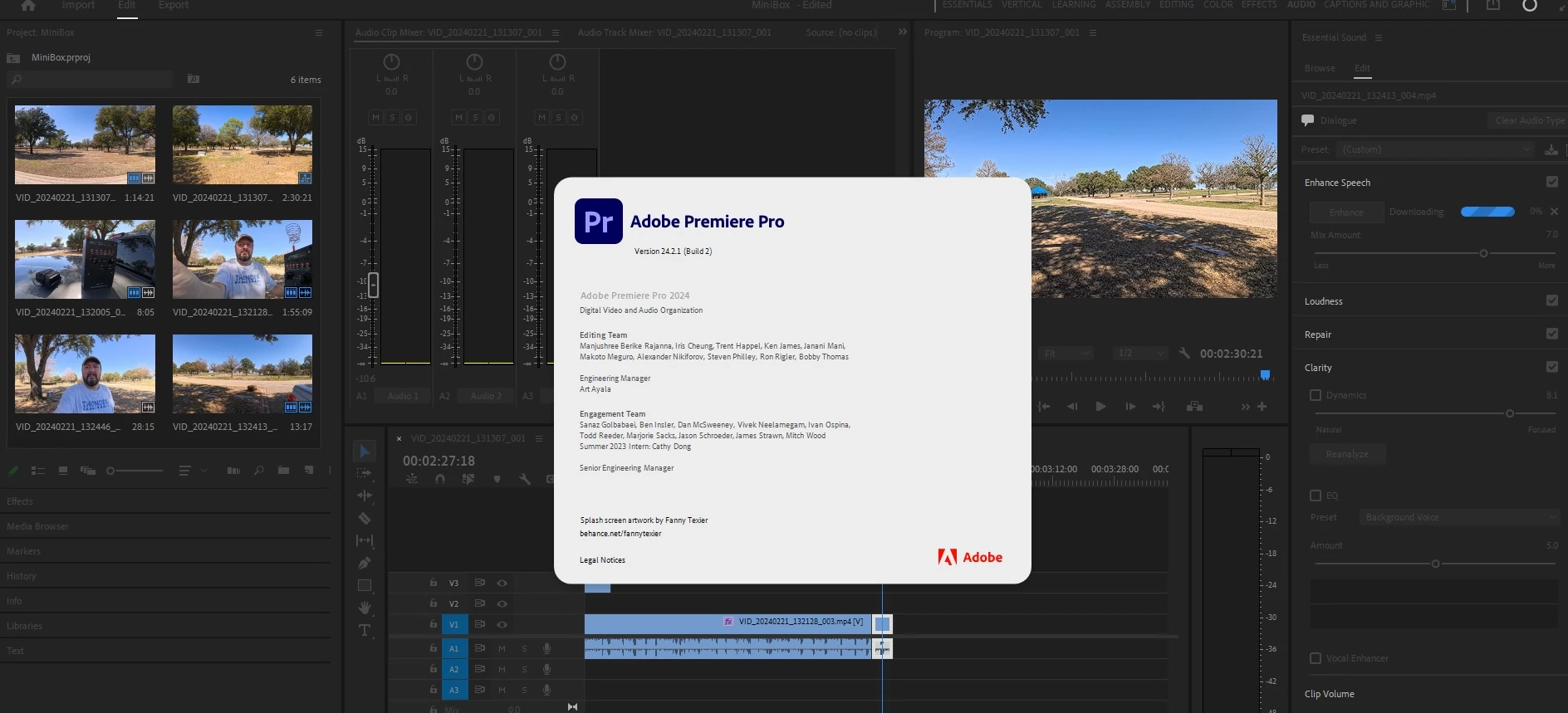Viewport: 1568px width, 713px height.
Task: Open Essential Sound Preset (Custom) dropdown
Action: point(1437,149)
